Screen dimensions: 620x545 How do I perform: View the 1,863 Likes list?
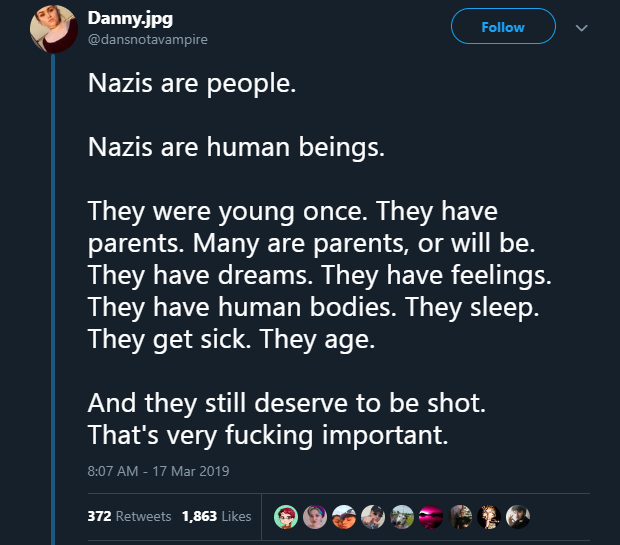216,517
